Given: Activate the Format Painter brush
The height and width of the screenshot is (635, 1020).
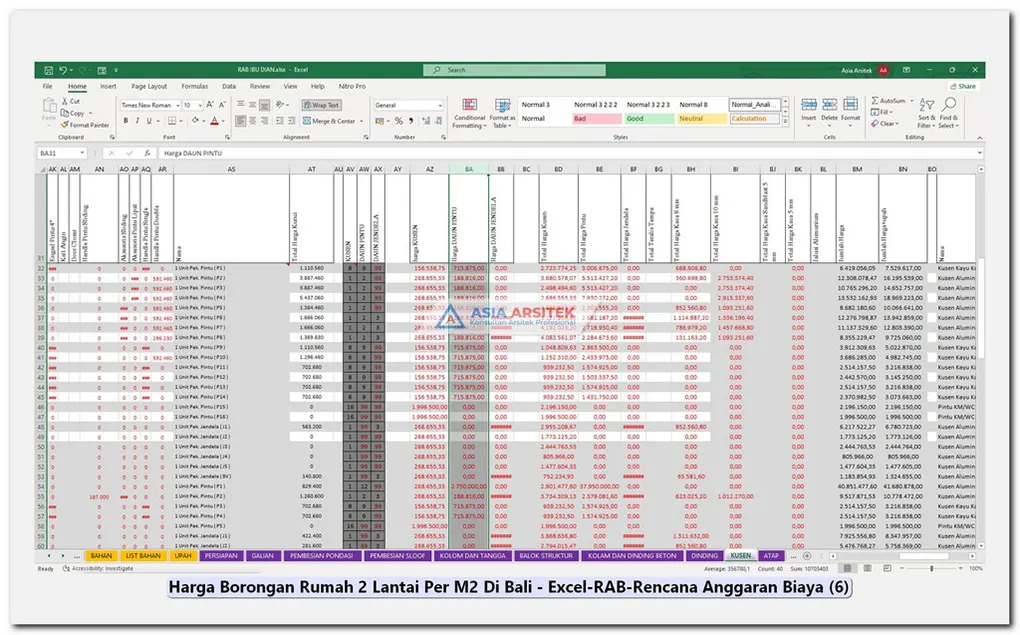Looking at the screenshot, I should (x=65, y=124).
